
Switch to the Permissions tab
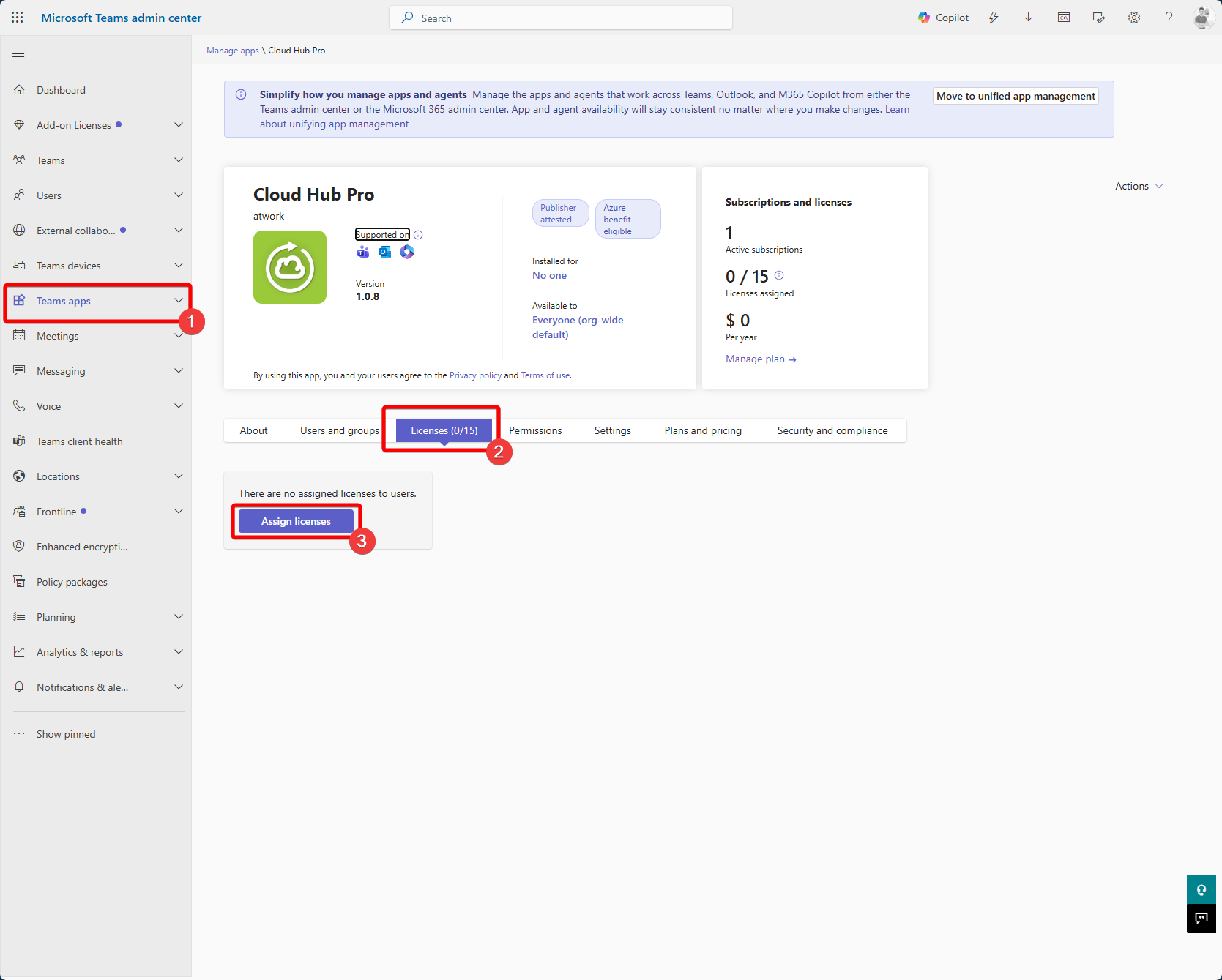click(535, 430)
